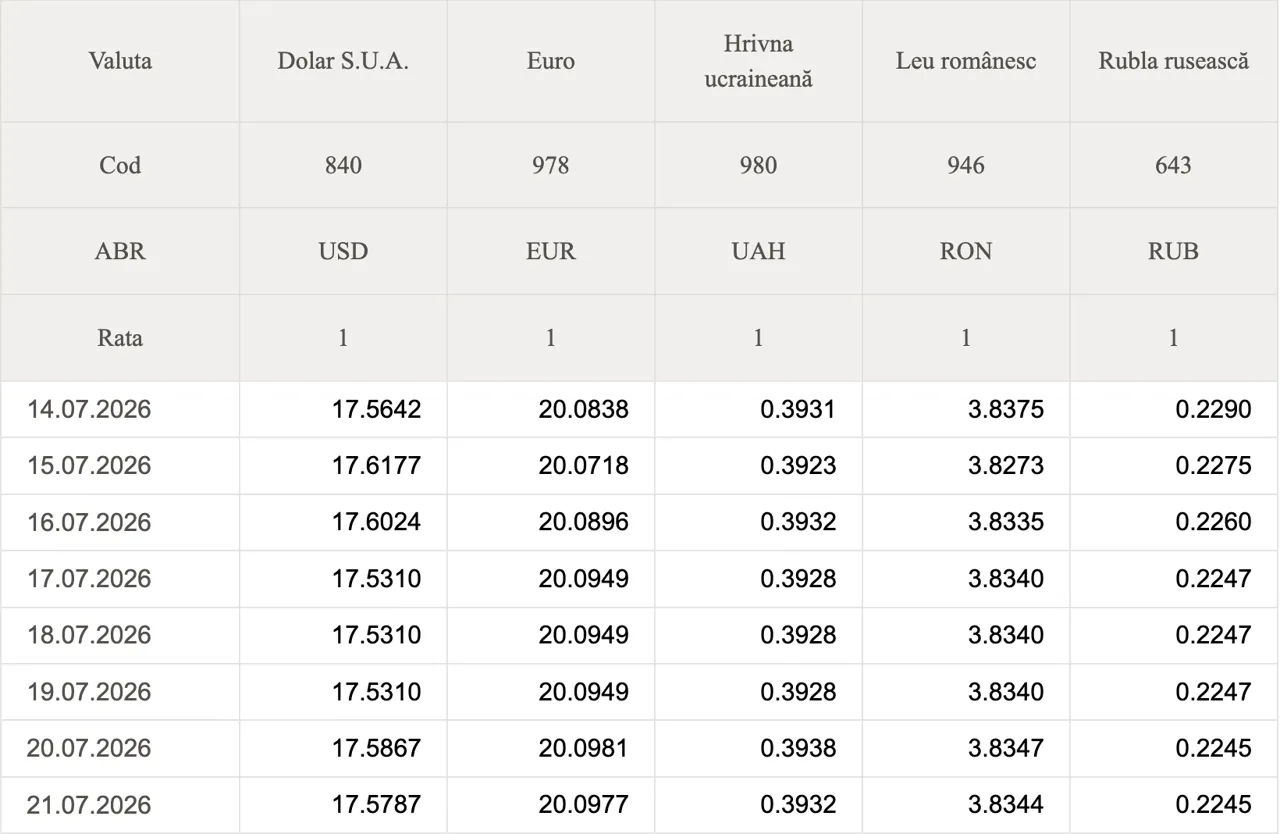The height and width of the screenshot is (834, 1280).
Task: Click the Rubla rusească column header
Action: pyautogui.click(x=1174, y=61)
